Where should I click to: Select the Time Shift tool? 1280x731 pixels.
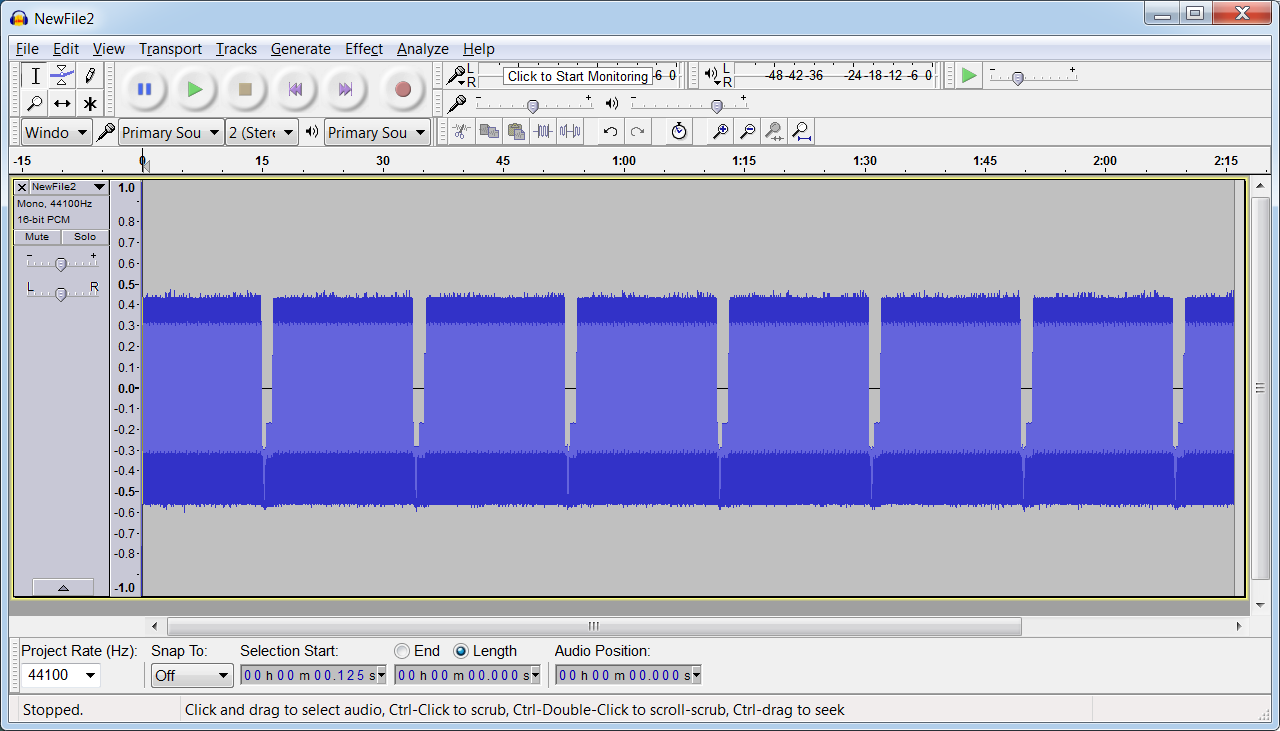(x=62, y=103)
